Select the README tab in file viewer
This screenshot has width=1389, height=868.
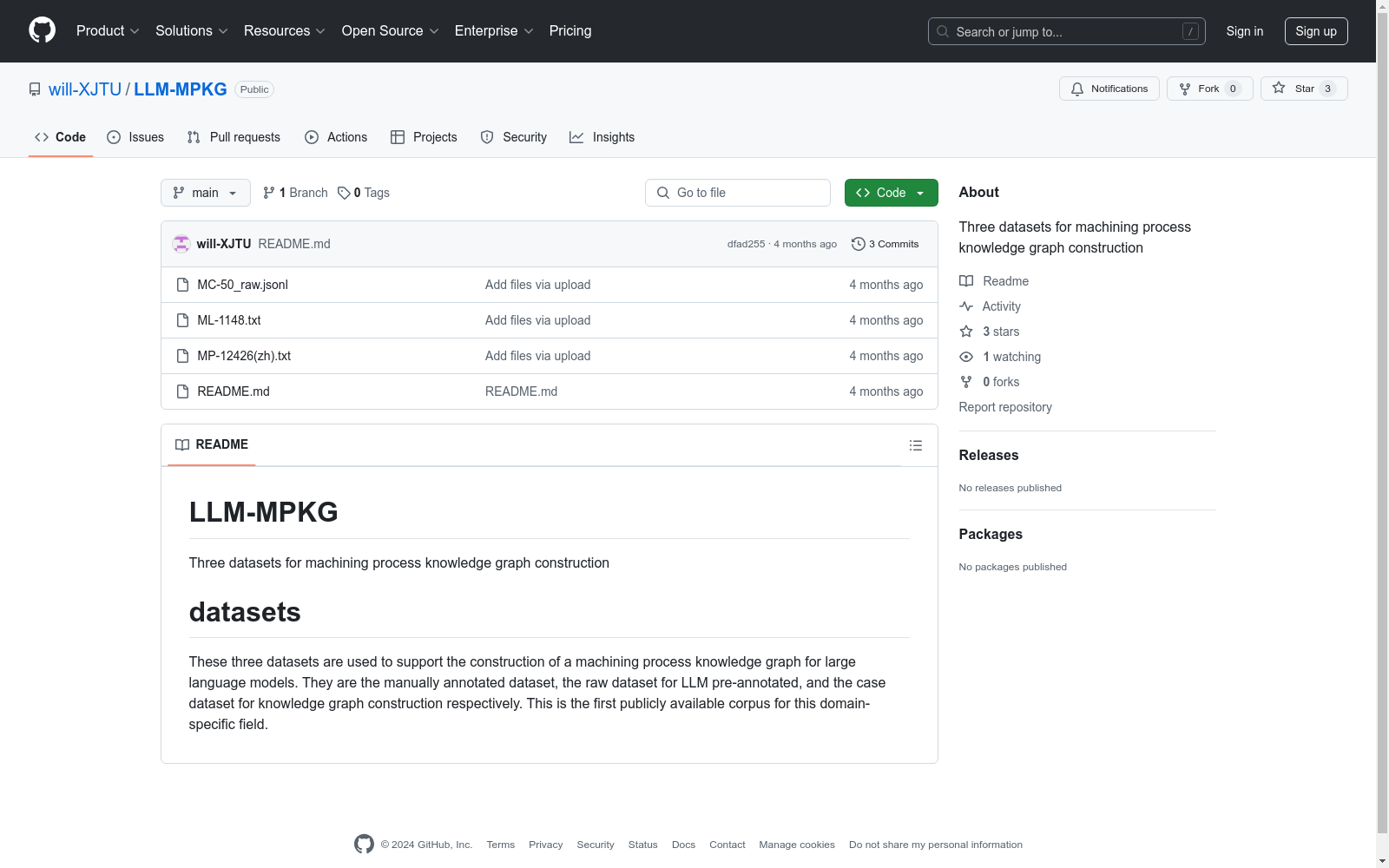point(212,444)
